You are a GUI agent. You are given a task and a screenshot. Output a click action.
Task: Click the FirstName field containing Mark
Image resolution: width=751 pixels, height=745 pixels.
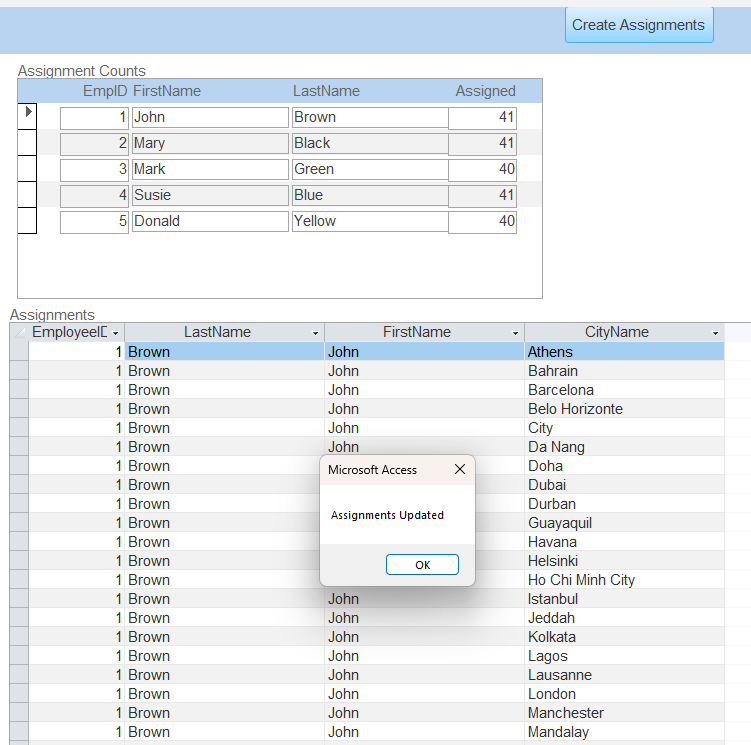click(210, 169)
